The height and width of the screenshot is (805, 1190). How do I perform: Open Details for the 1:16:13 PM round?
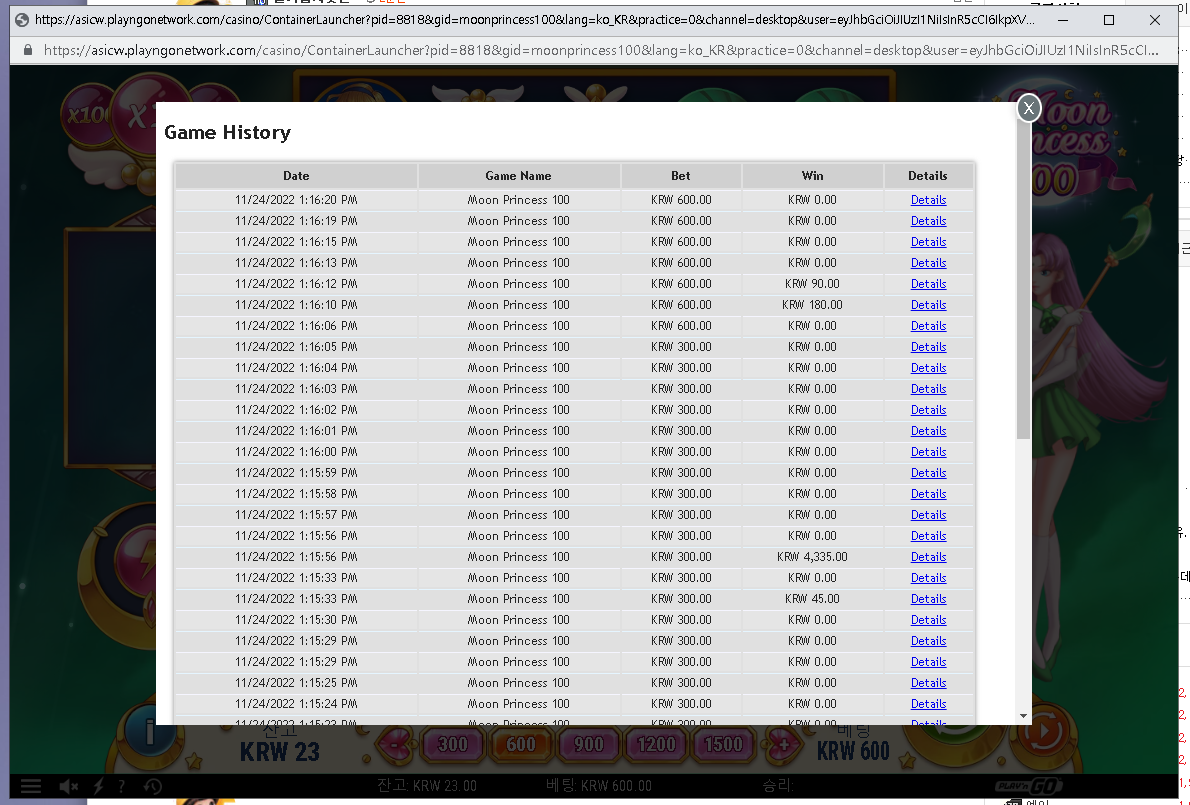tap(928, 263)
